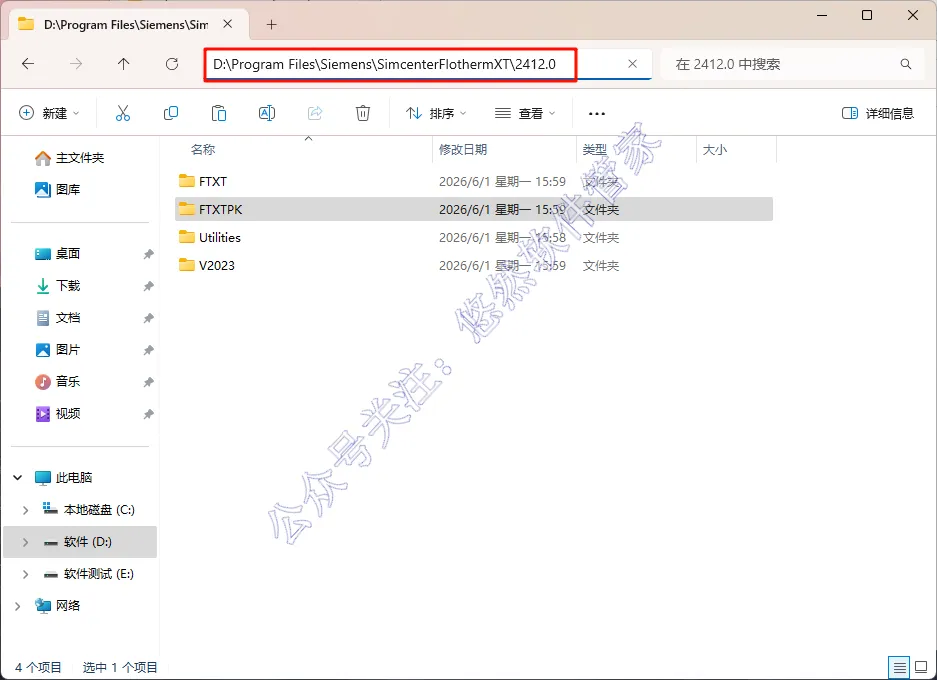Open 视频 quick access item
The image size is (937, 680).
click(x=57, y=413)
